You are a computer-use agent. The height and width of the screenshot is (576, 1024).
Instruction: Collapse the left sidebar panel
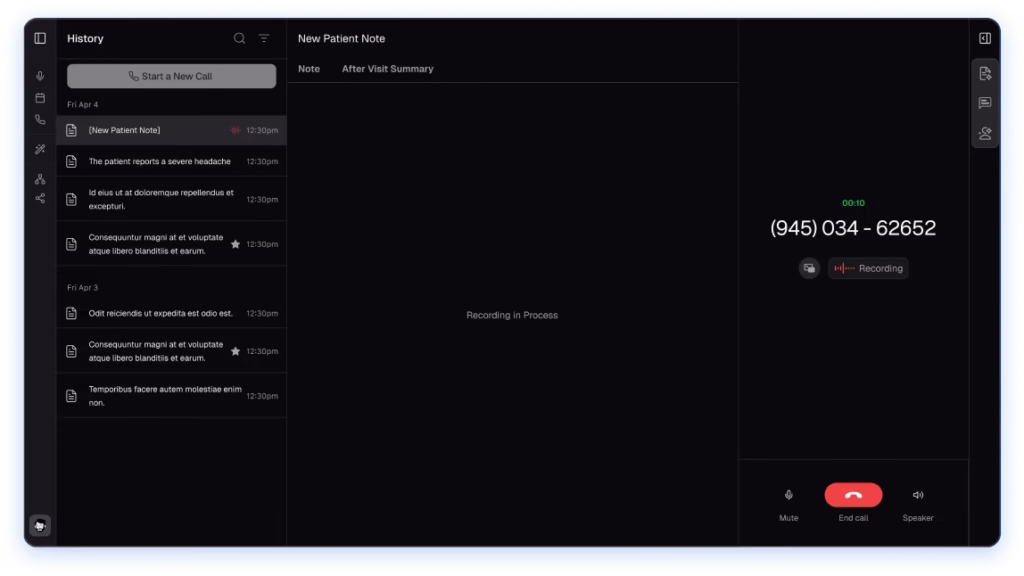(x=40, y=38)
